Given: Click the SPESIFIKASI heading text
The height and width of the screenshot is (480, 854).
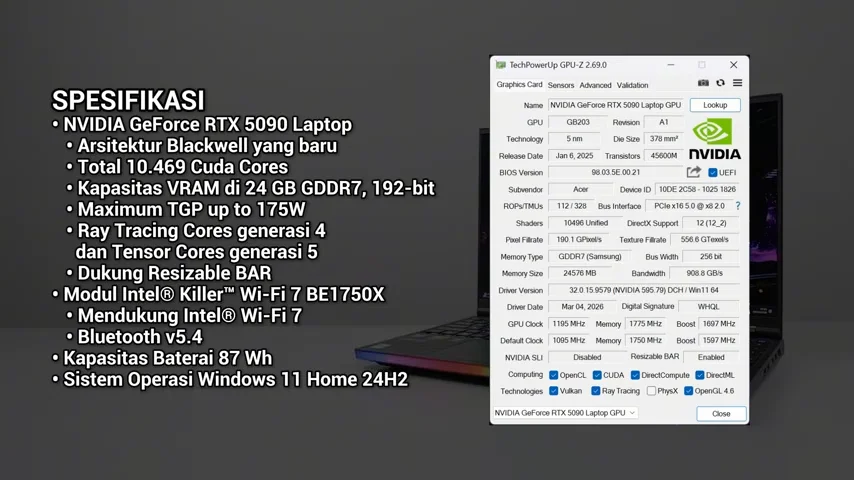Looking at the screenshot, I should (128, 100).
